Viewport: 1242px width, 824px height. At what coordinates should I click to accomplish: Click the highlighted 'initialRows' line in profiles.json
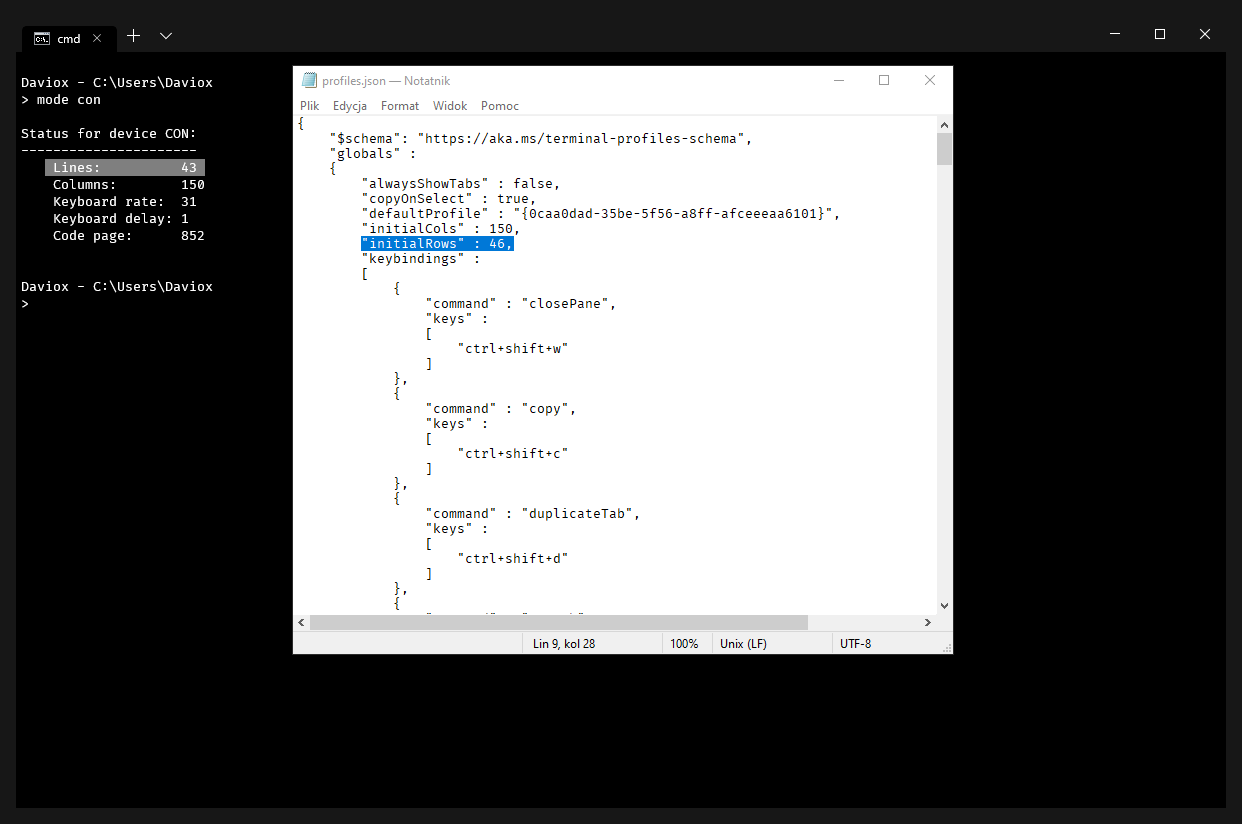point(437,243)
